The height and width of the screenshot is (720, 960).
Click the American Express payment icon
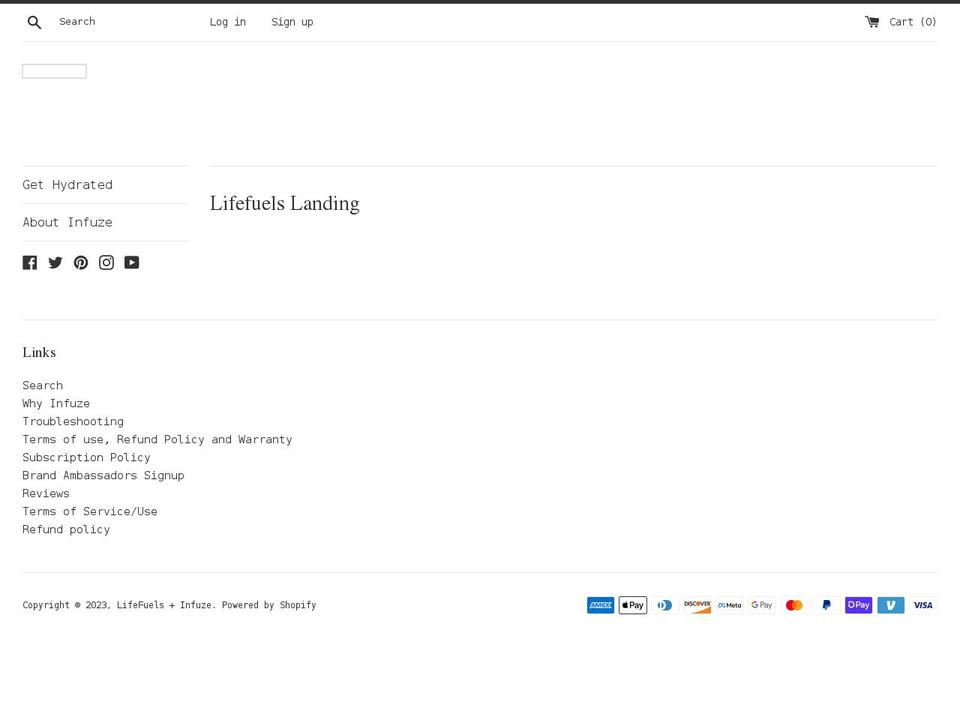(x=601, y=605)
